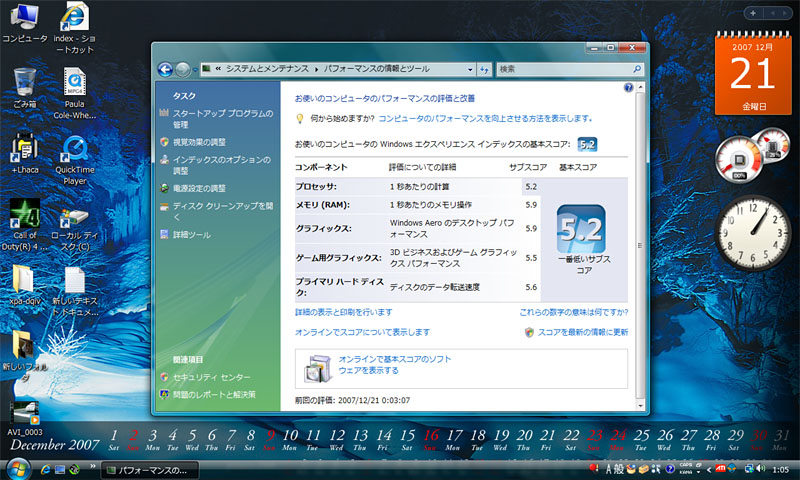Viewport: 800px width, 480px height.
Task: Select the ローカル ディスク (C) shortcut
Action: 74,230
